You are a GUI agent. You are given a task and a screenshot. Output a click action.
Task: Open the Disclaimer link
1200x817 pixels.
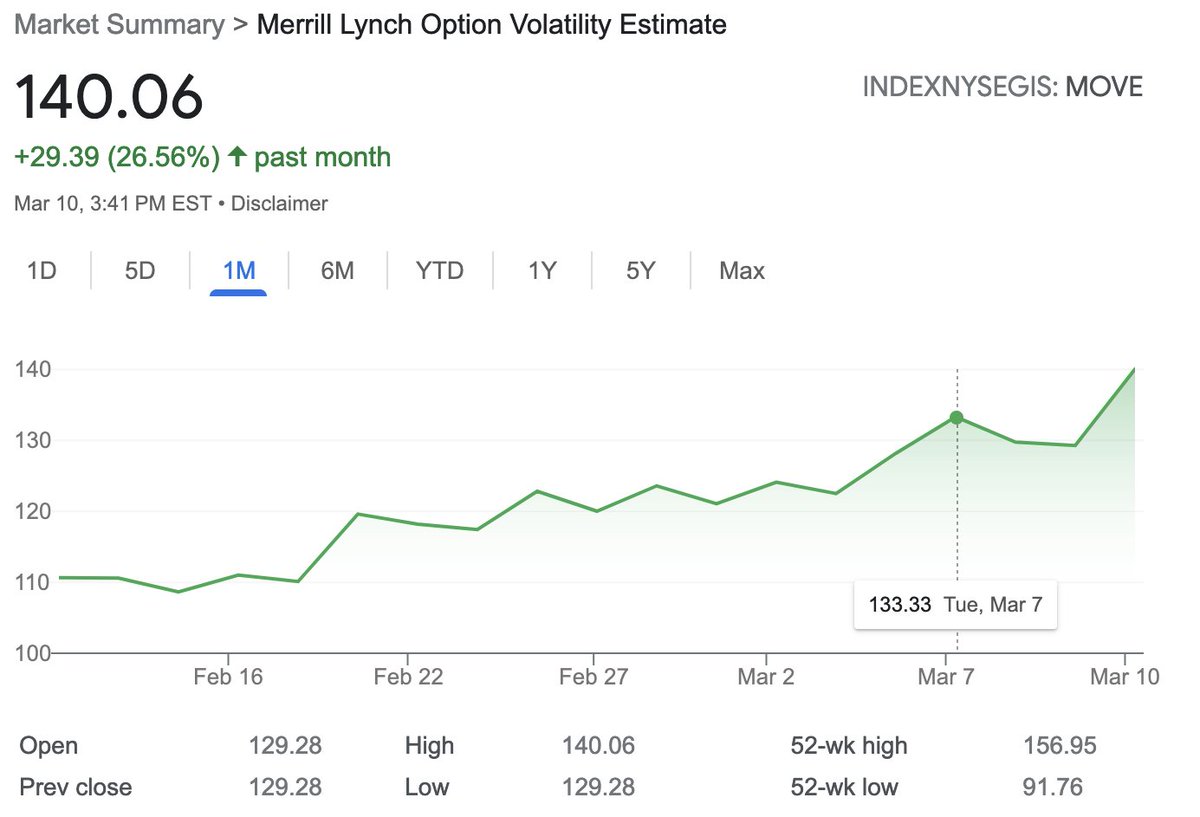click(x=279, y=204)
